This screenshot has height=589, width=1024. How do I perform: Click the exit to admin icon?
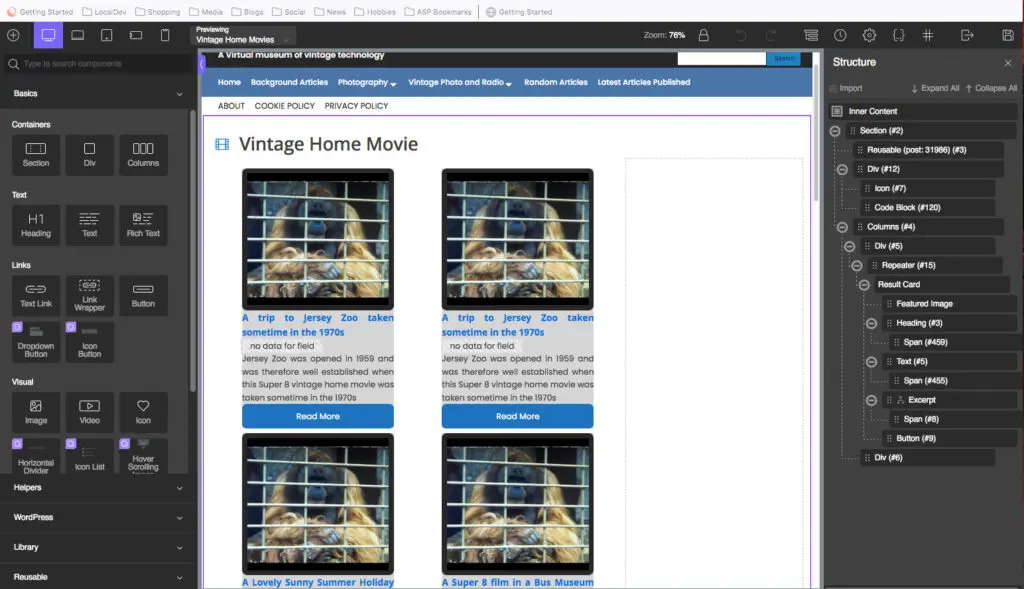point(967,35)
